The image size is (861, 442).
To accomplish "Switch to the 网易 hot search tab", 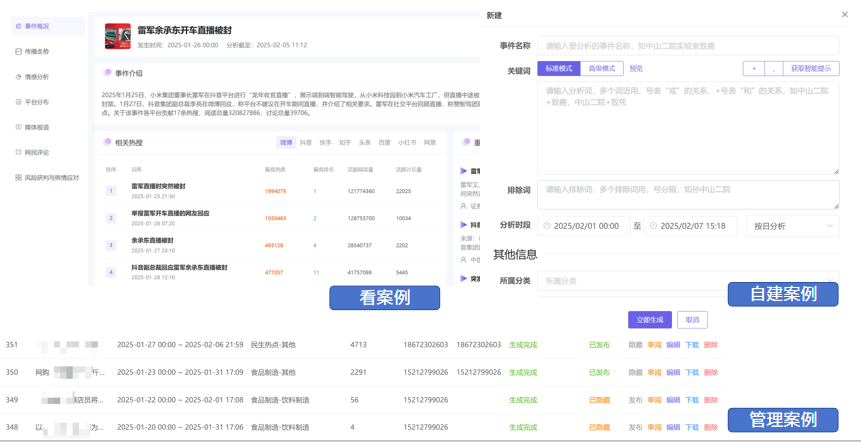I will (x=429, y=142).
